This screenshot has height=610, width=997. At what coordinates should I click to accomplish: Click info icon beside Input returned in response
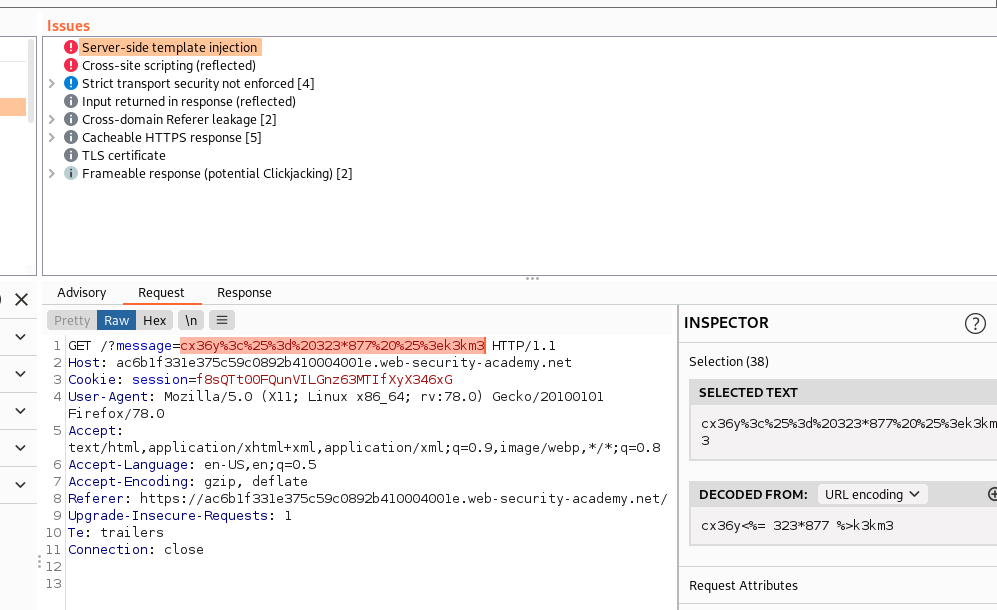tap(71, 102)
